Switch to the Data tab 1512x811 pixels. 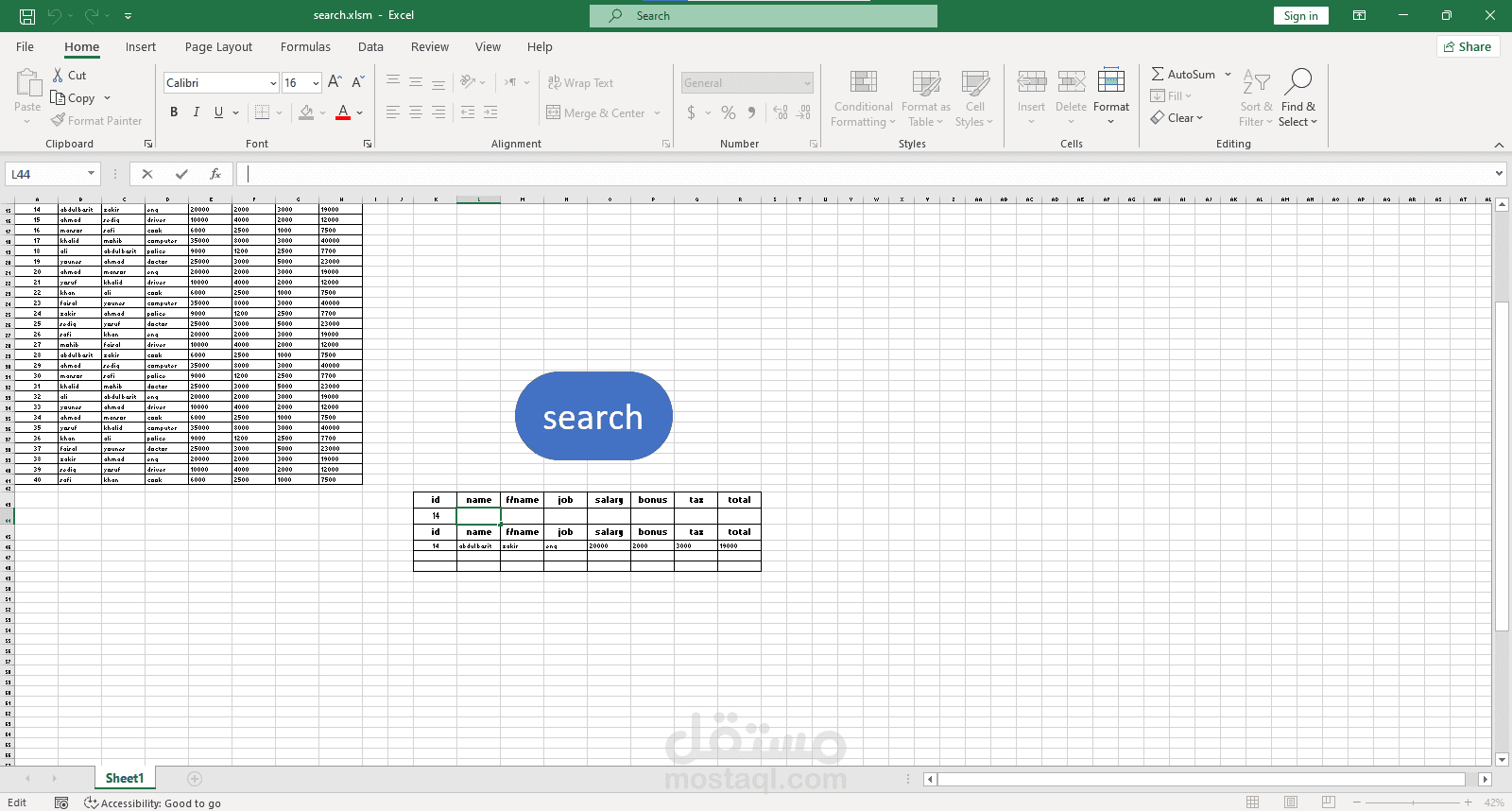(370, 46)
